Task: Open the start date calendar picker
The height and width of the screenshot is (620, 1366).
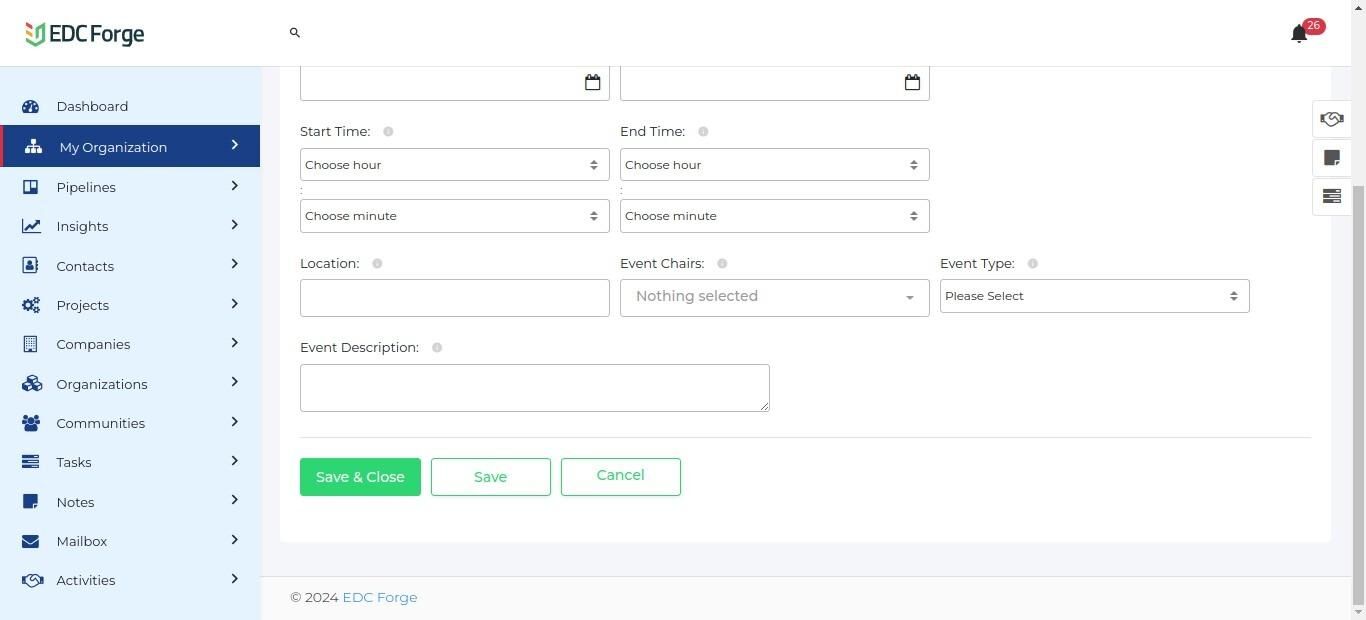Action: pyautogui.click(x=592, y=82)
